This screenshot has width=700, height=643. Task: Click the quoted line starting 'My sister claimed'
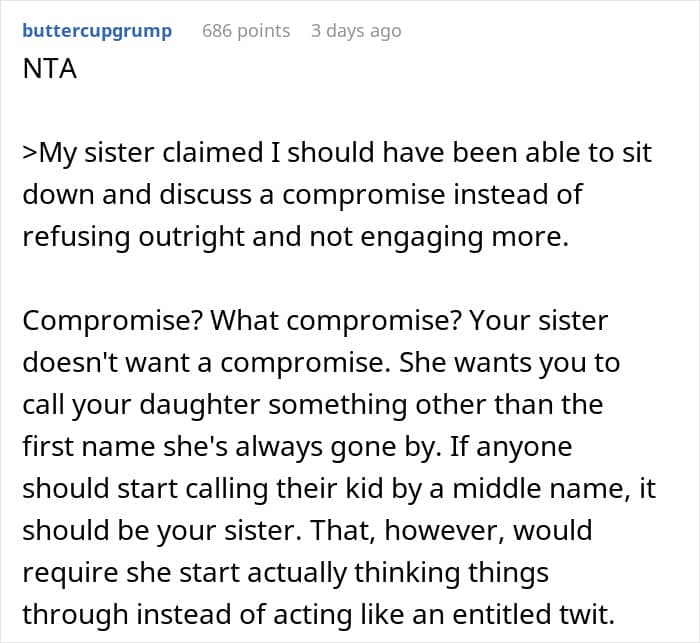337,153
